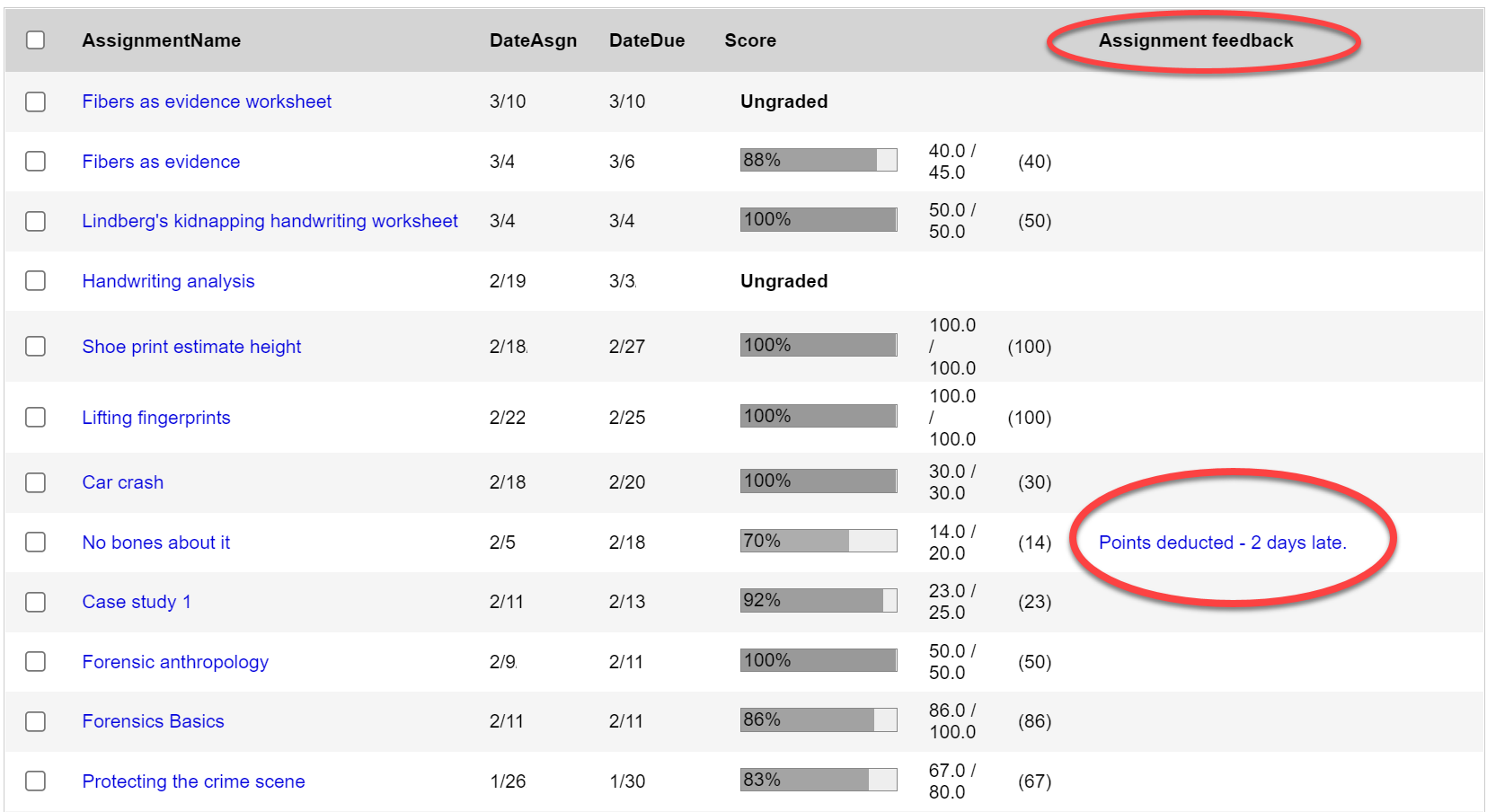Image resolution: width=1487 pixels, height=812 pixels.
Task: Click the 70% score bar for No bones about it
Action: (x=817, y=541)
